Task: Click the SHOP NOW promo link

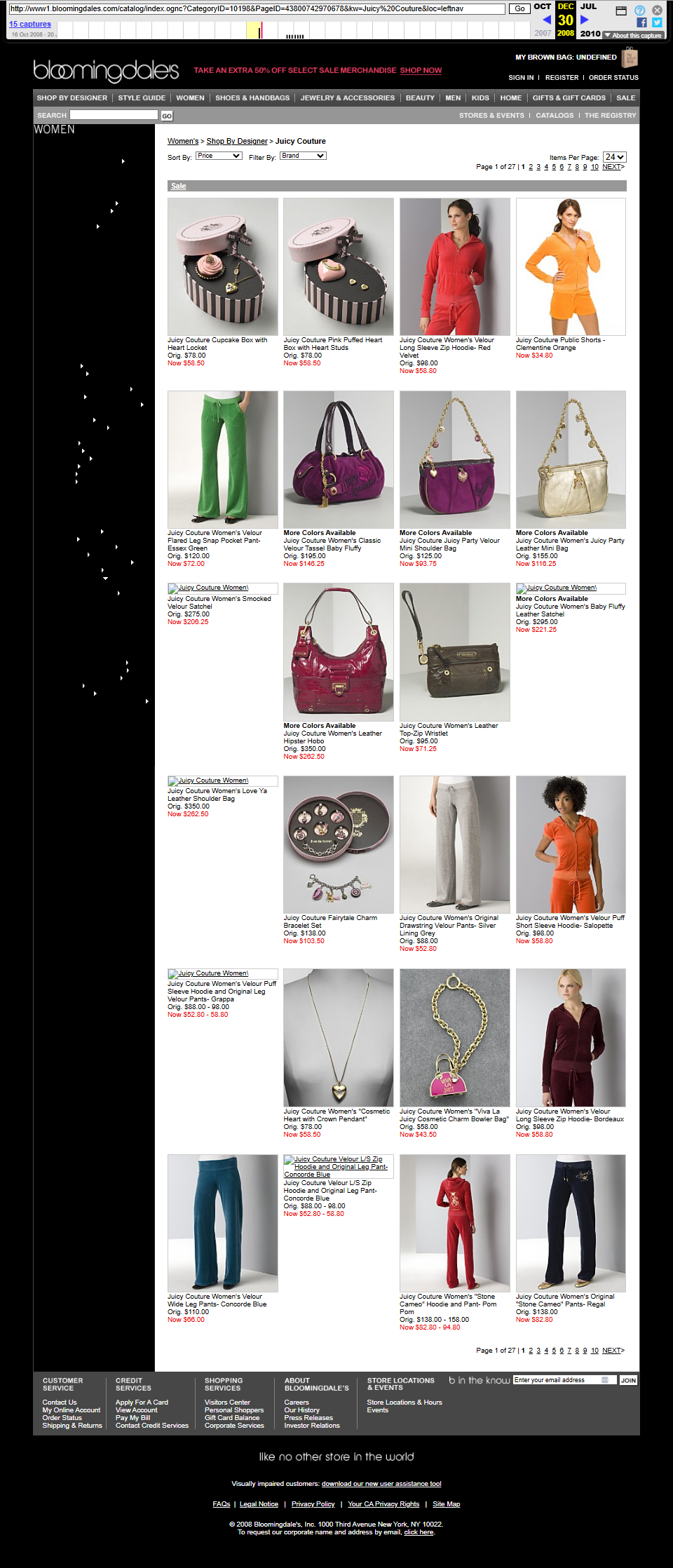Action: coord(421,70)
